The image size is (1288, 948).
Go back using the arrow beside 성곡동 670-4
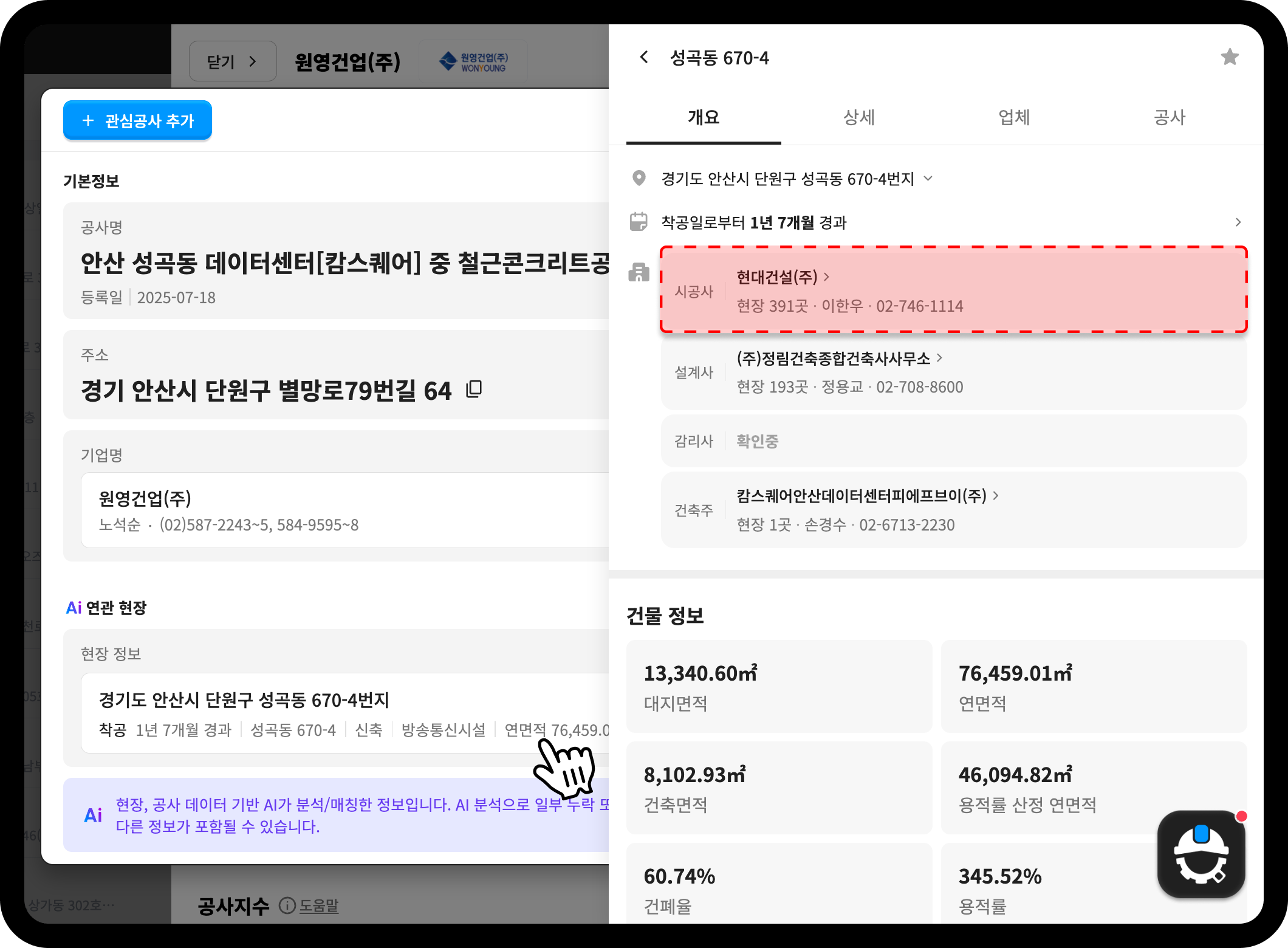[644, 58]
